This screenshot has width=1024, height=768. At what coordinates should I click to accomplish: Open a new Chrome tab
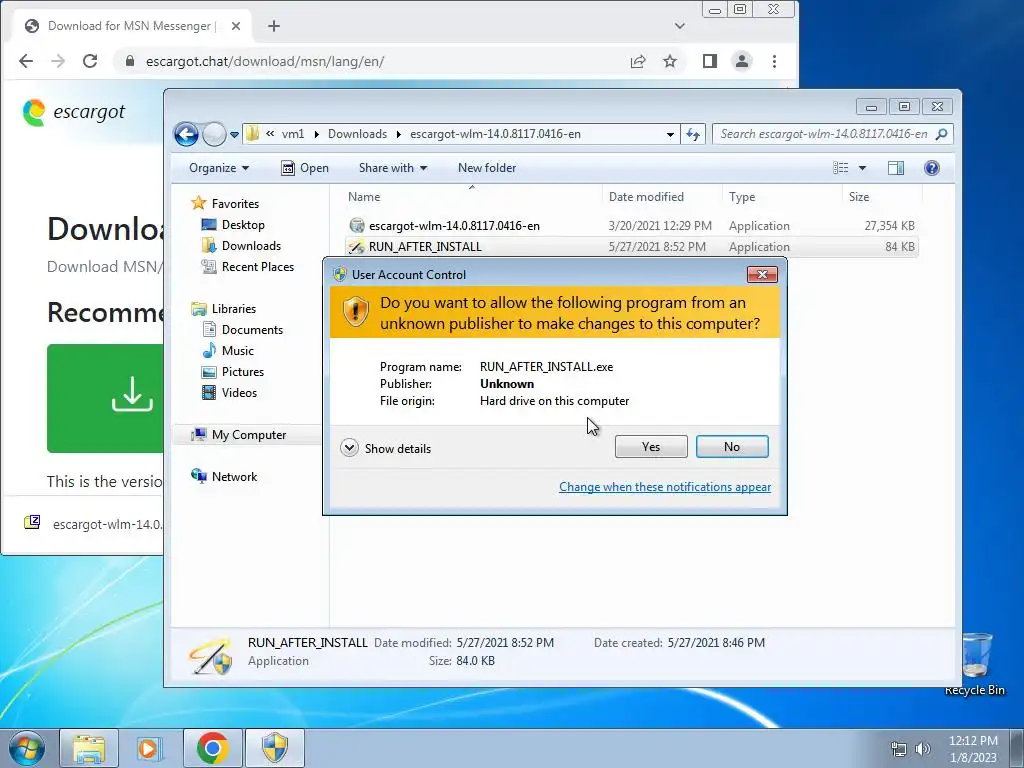click(x=274, y=26)
